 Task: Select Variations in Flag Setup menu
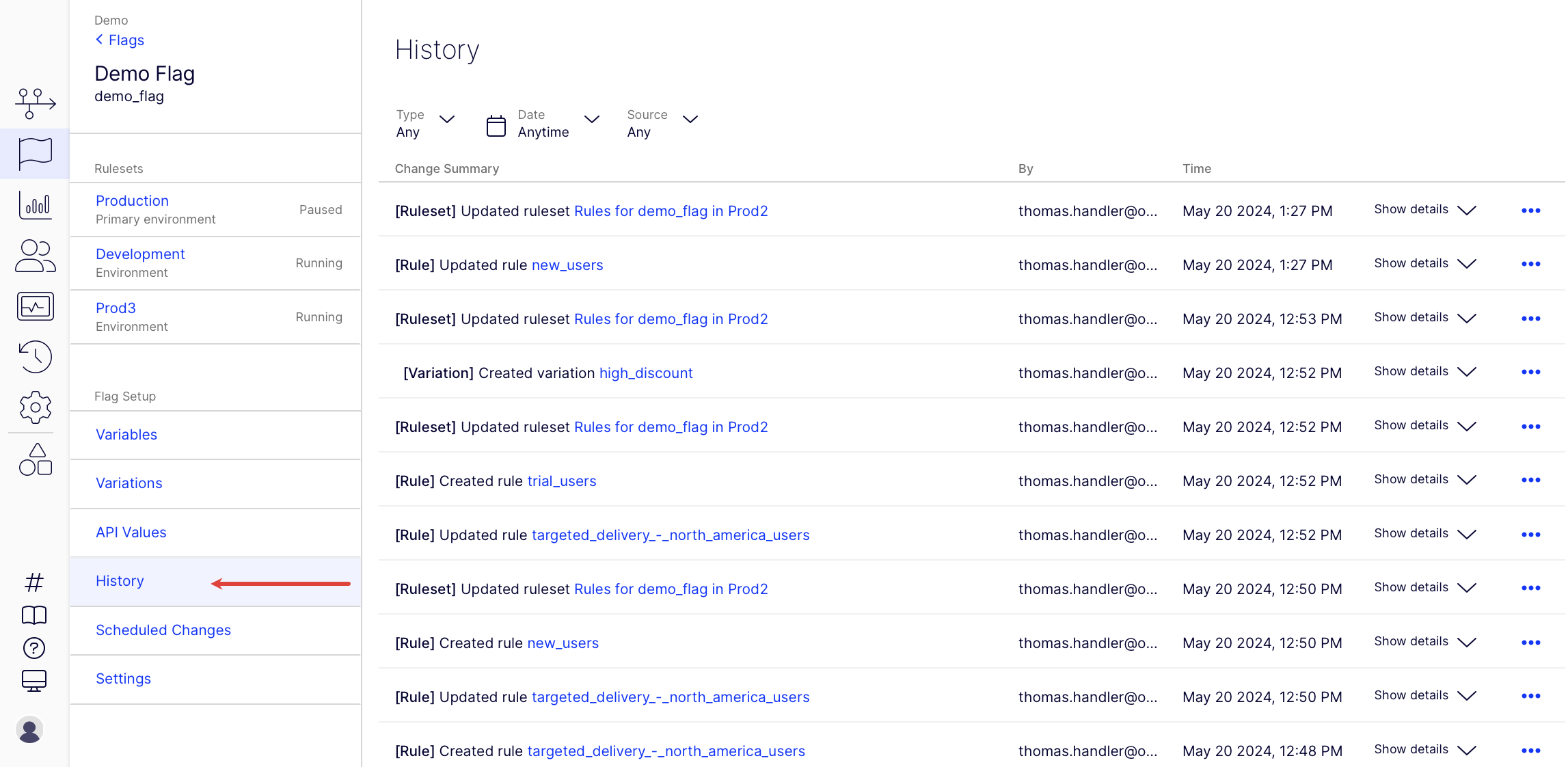(x=129, y=483)
